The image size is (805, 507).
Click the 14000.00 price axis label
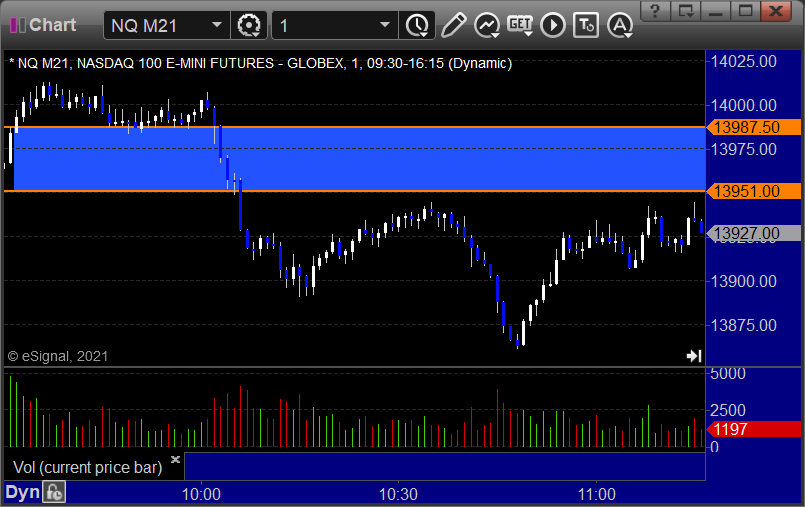click(x=743, y=105)
